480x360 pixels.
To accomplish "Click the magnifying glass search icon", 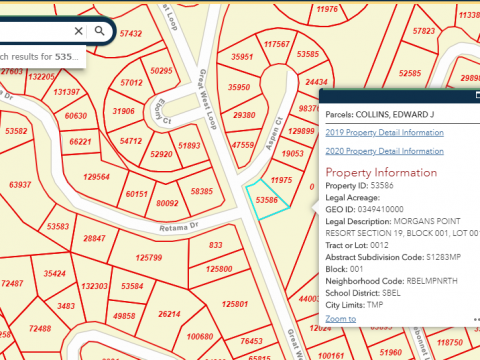I will click(99, 31).
